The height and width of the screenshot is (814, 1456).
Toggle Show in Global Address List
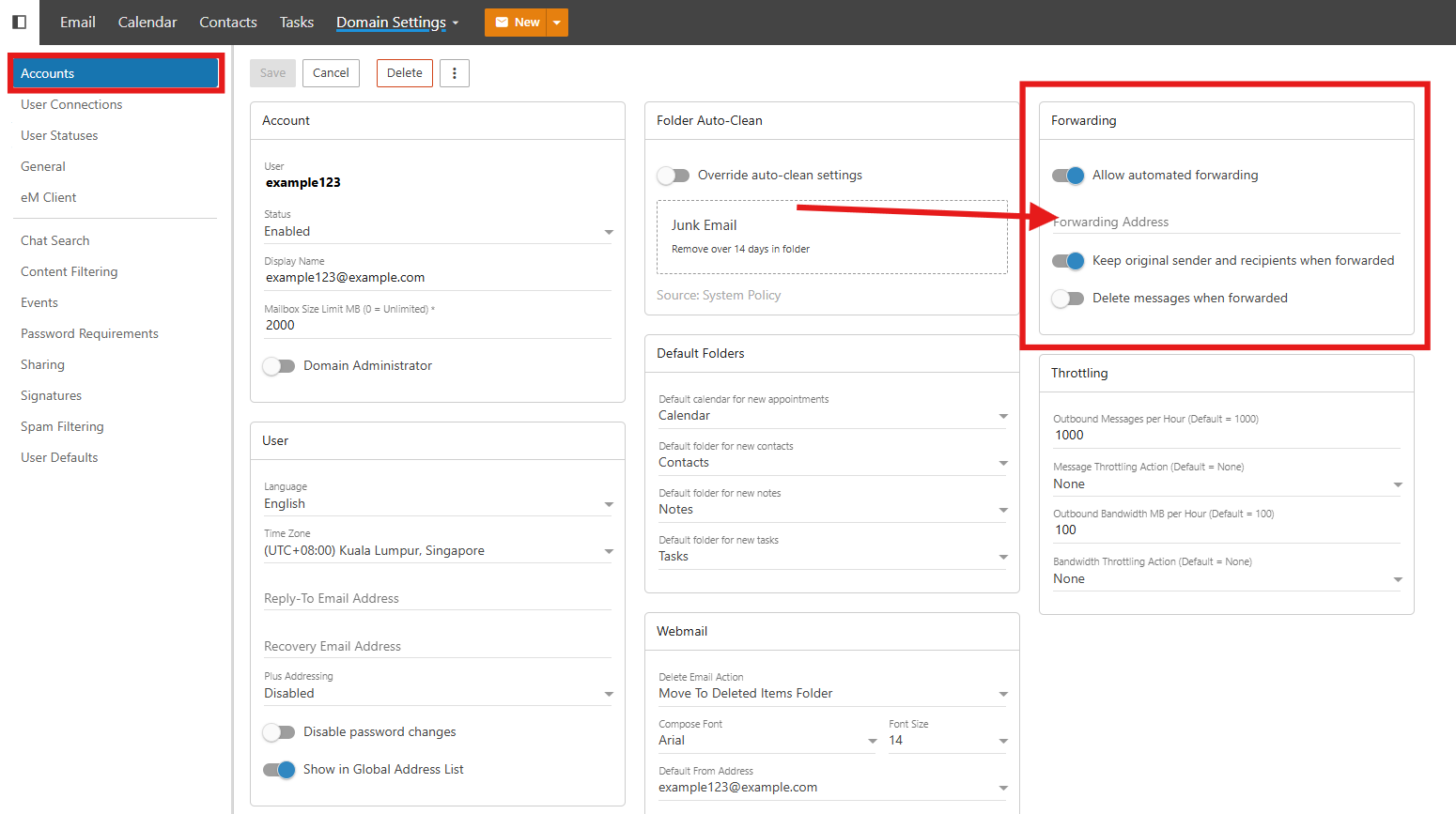[x=279, y=770]
